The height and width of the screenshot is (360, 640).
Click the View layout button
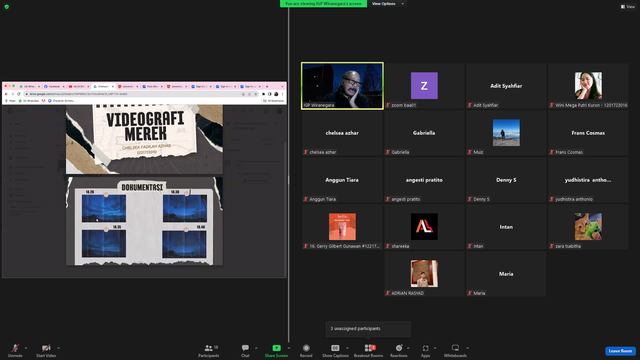tap(628, 7)
